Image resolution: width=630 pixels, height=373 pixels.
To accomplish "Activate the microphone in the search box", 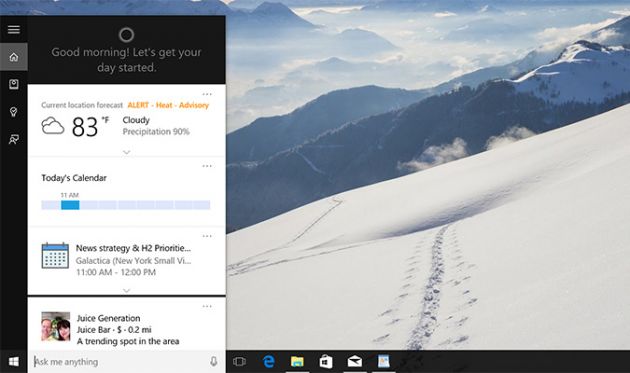I will coord(214,361).
